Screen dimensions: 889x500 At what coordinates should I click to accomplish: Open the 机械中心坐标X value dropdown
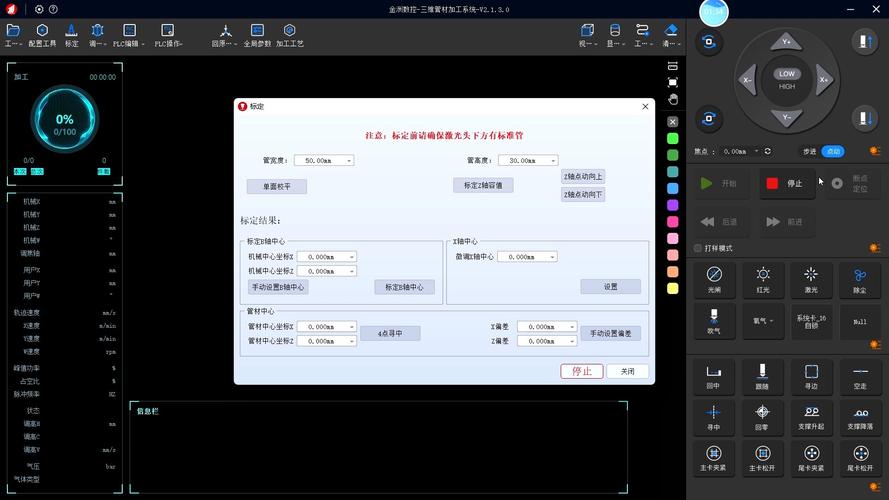click(352, 257)
